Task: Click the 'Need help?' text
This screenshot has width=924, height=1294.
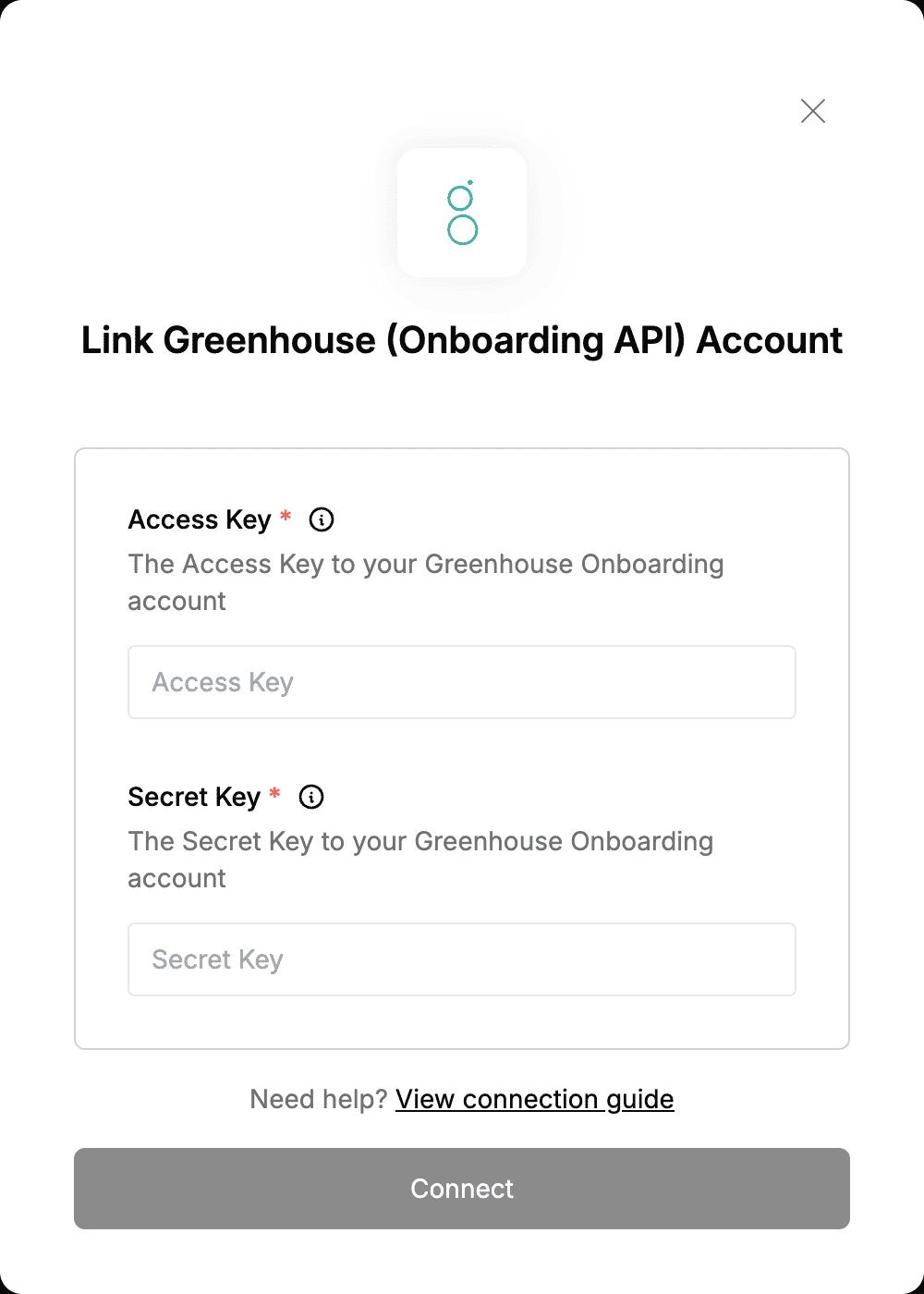Action: pyautogui.click(x=319, y=1099)
